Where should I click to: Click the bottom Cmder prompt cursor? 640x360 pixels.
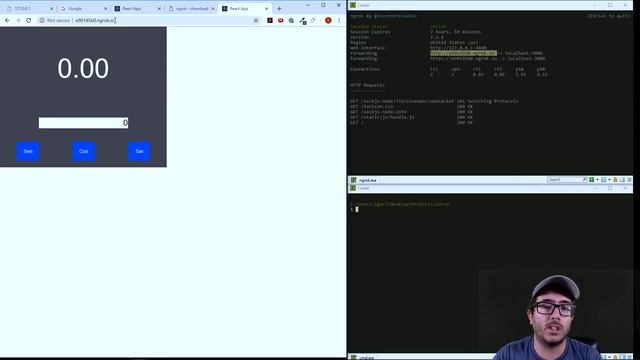click(357, 209)
